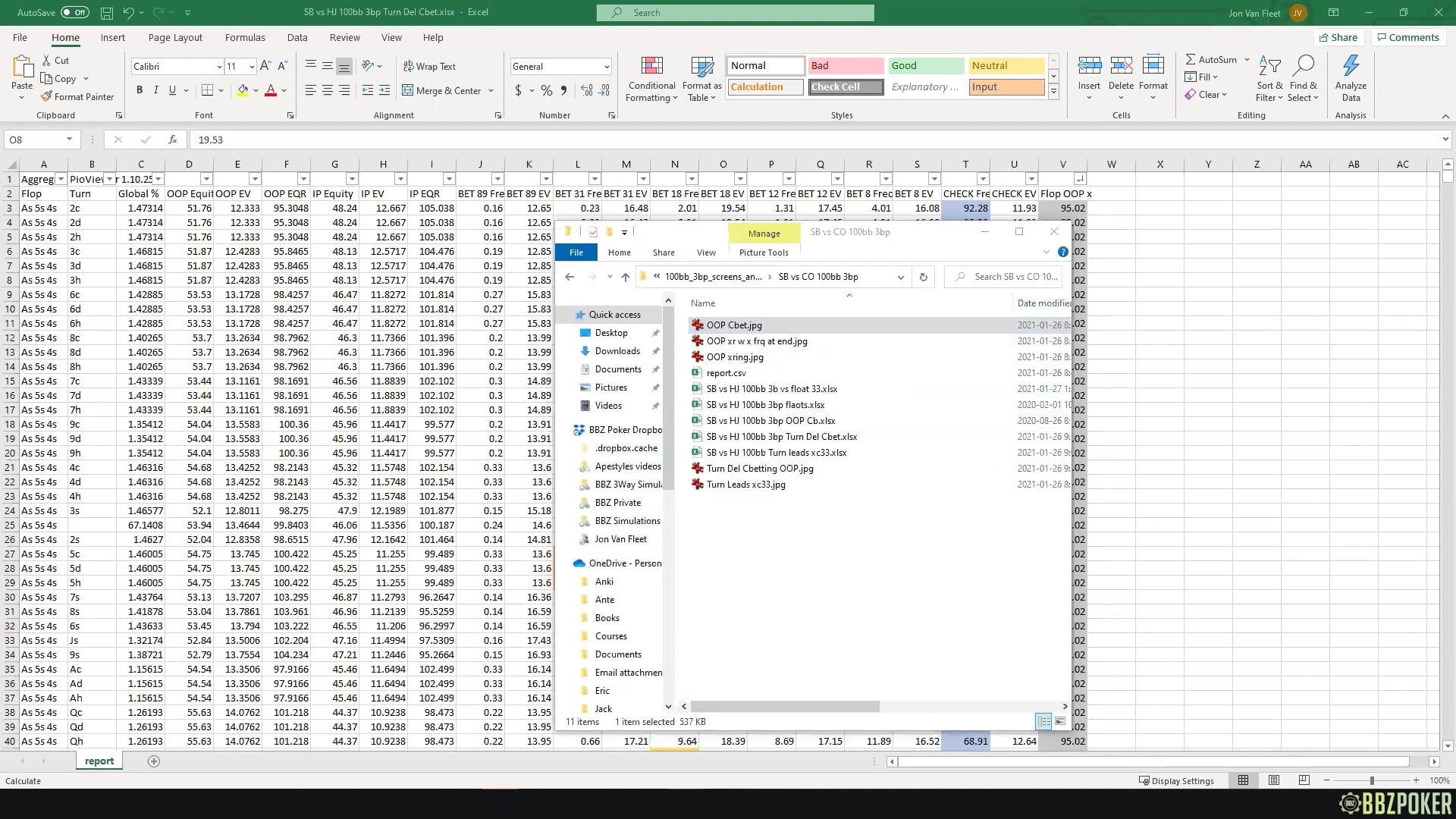Click the Insert cells icon
The image size is (1456, 819).
click(1089, 67)
